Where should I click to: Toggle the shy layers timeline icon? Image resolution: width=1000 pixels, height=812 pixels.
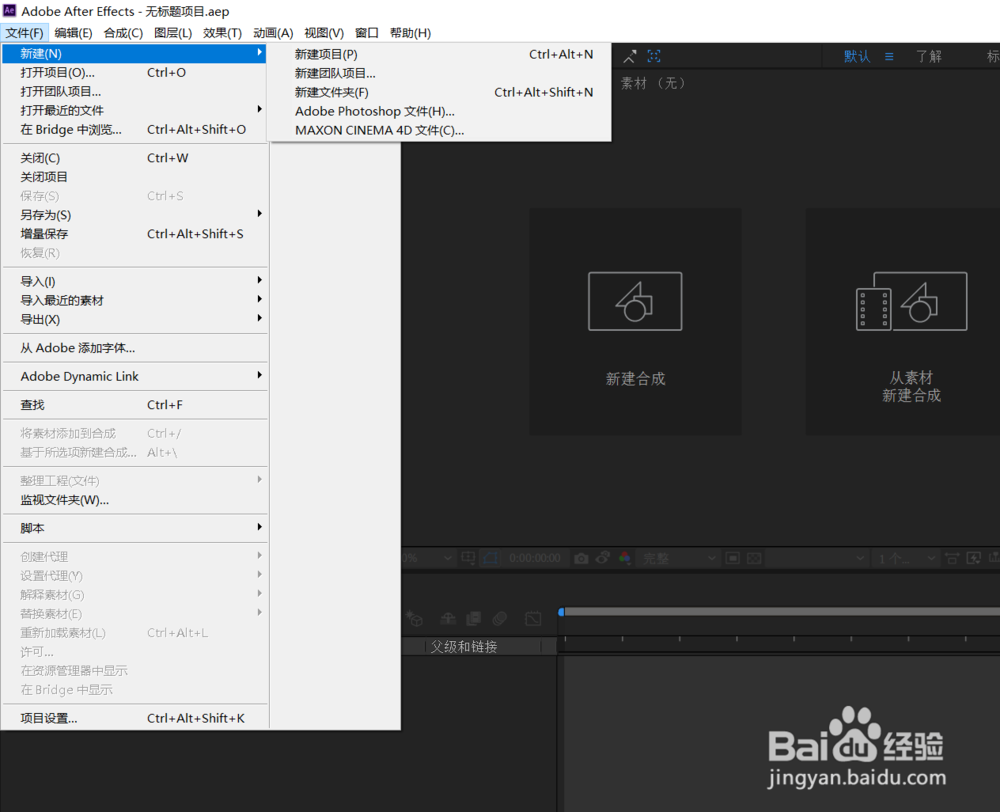coord(448,618)
